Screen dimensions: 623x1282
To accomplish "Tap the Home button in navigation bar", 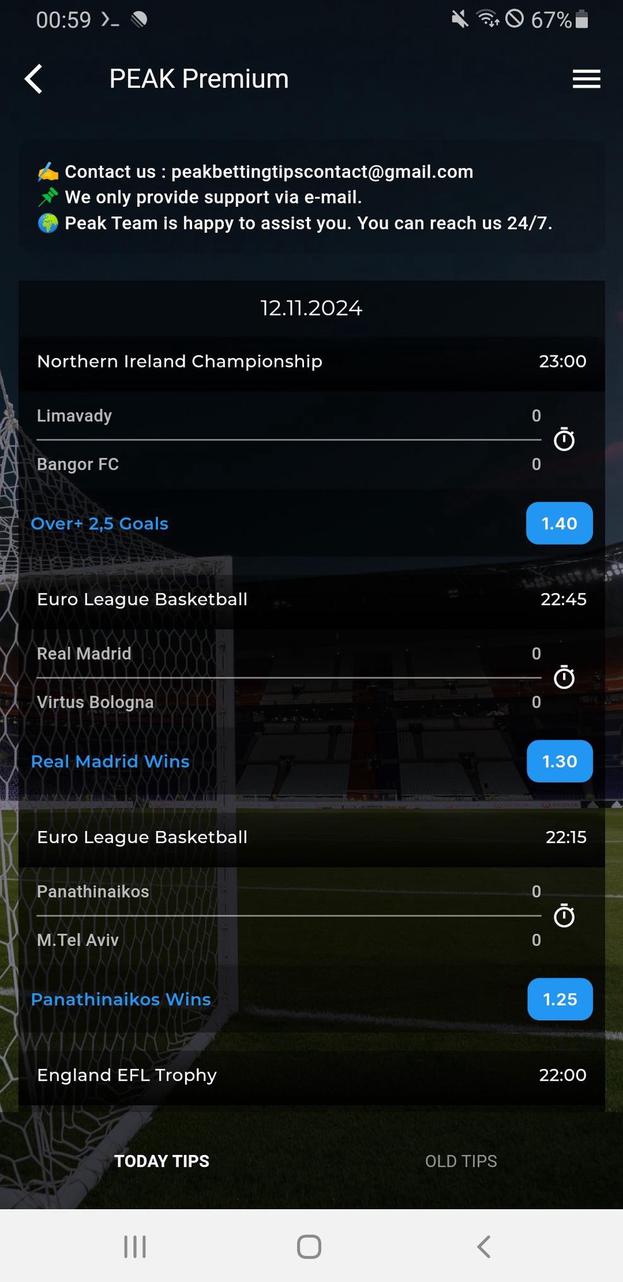I will (308, 1247).
